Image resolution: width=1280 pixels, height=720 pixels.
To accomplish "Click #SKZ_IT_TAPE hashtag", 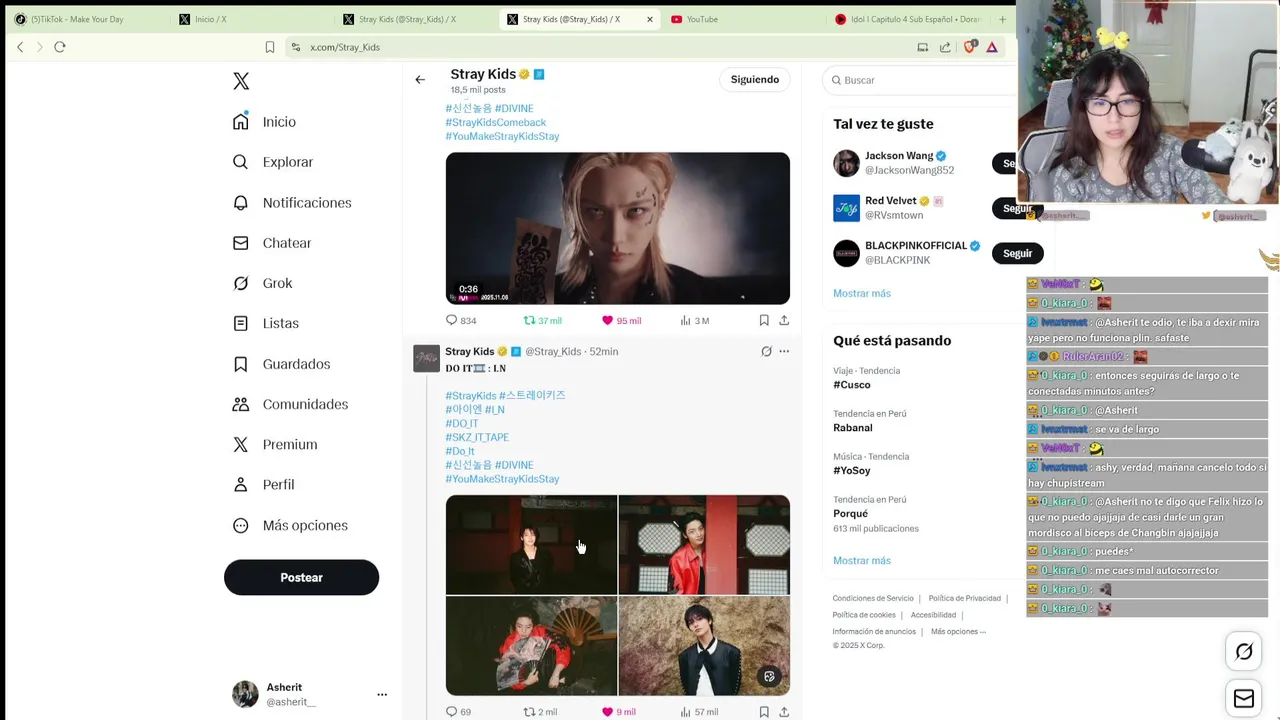I will coord(477,437).
